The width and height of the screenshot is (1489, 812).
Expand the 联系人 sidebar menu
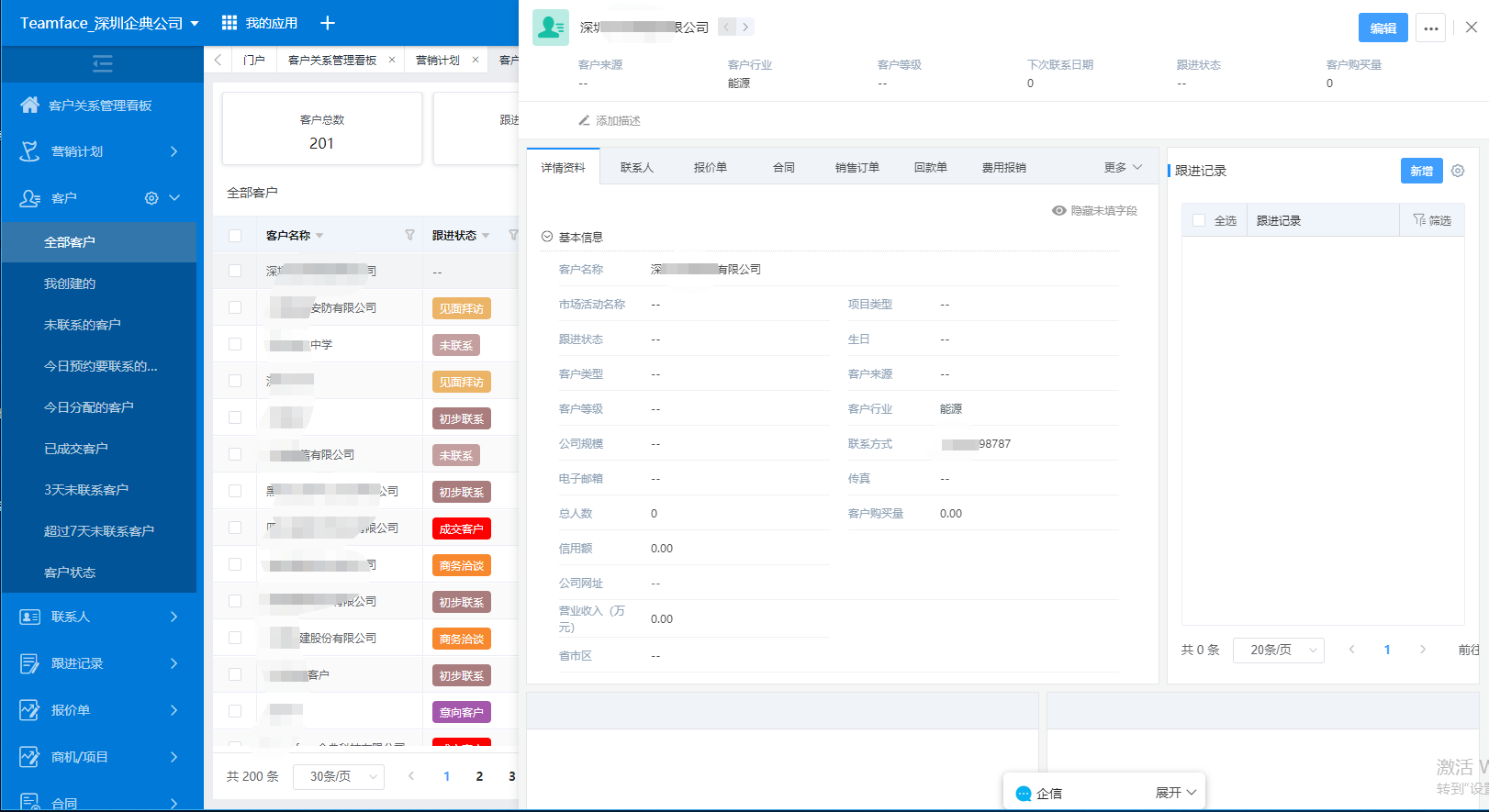click(174, 617)
